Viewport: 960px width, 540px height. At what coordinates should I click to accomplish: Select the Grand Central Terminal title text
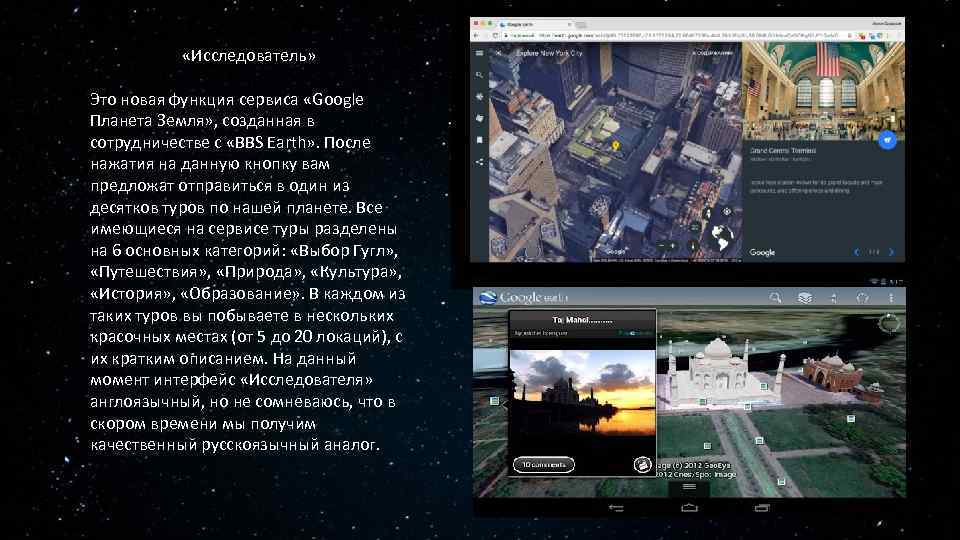(782, 150)
